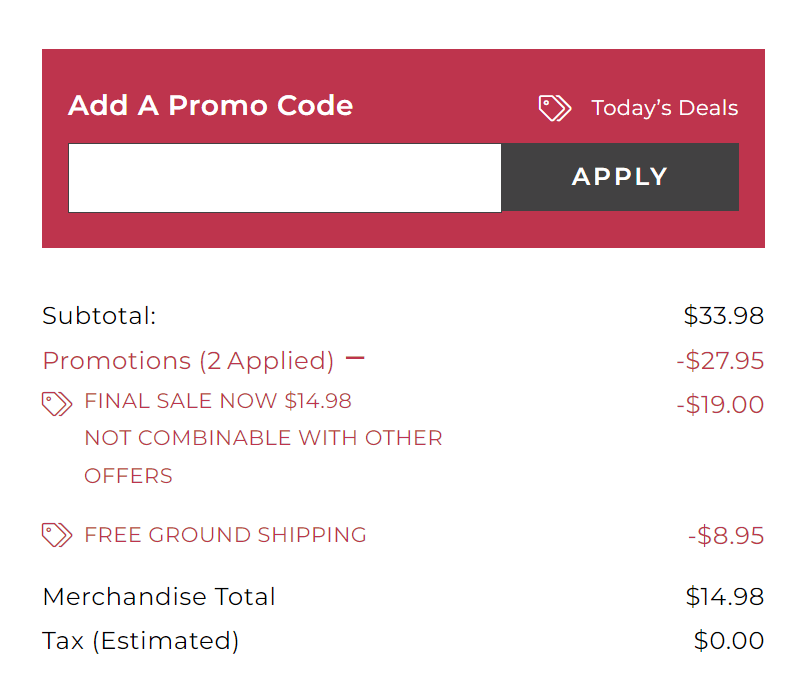
Task: Select the FREE GROUND SHIPPING promotion text
Action: (225, 535)
